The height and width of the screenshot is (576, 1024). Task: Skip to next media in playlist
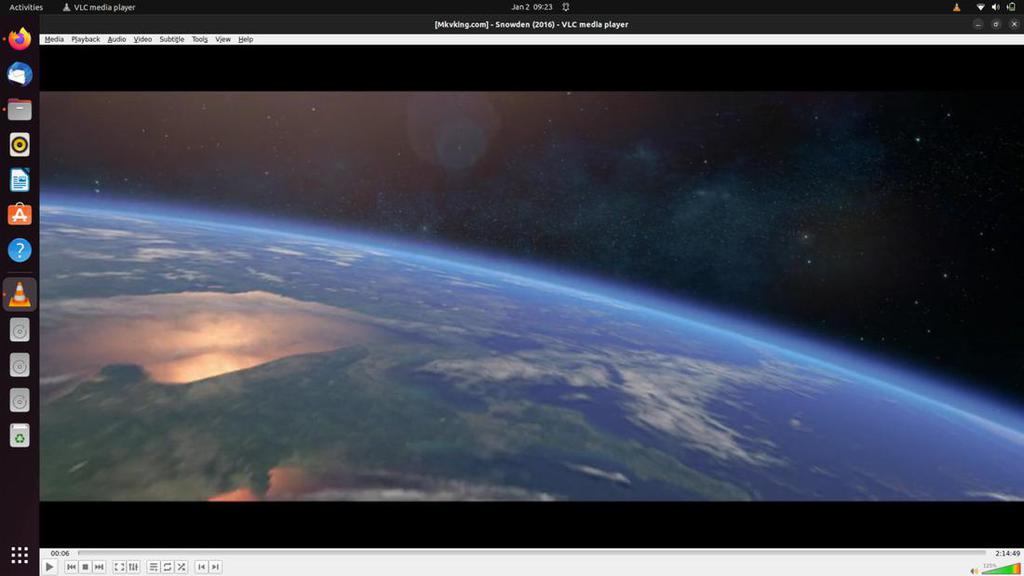click(99, 567)
